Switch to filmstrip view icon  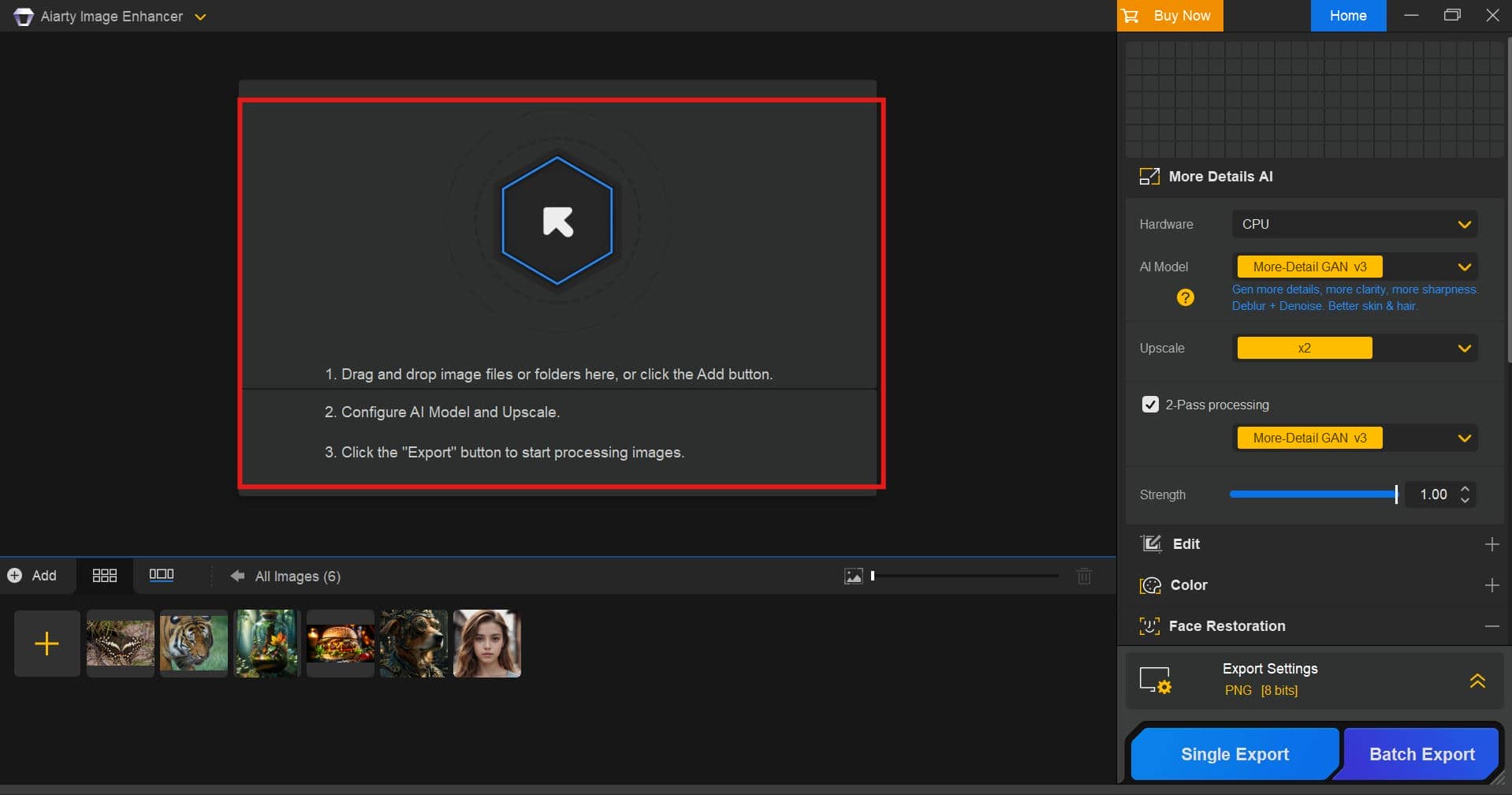(162, 575)
